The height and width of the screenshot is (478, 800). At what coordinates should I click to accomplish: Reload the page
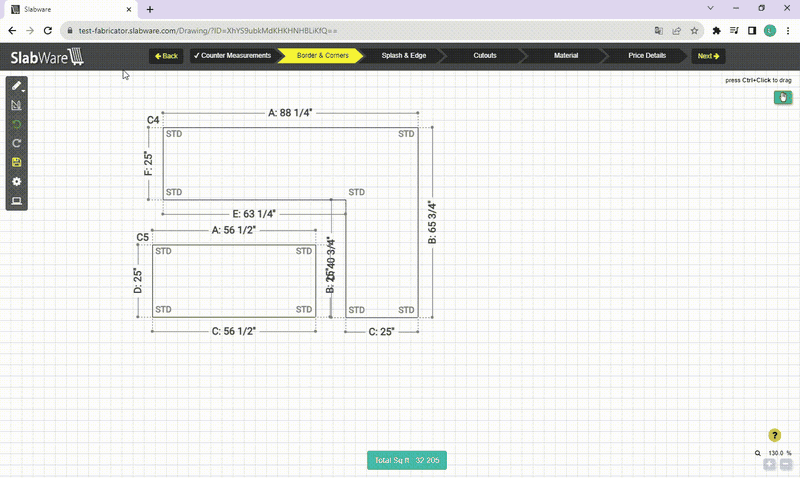tap(47, 31)
